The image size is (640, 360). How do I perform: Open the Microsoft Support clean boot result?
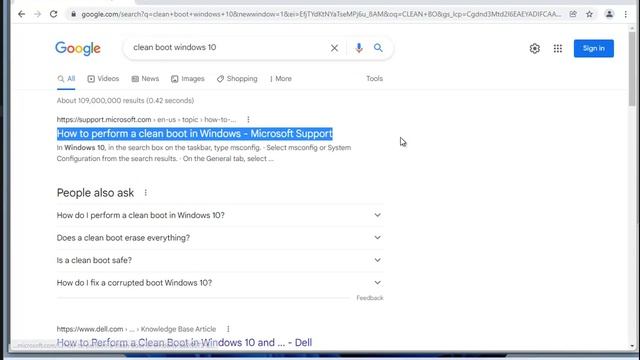[195, 134]
